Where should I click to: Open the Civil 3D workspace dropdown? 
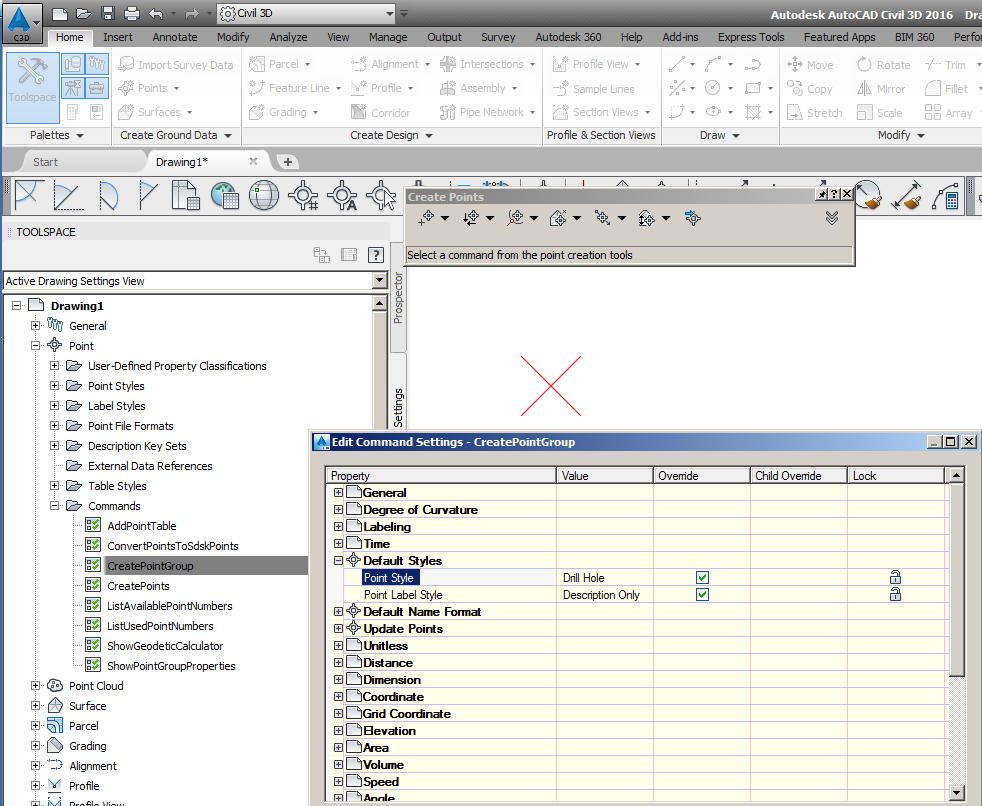click(x=390, y=13)
